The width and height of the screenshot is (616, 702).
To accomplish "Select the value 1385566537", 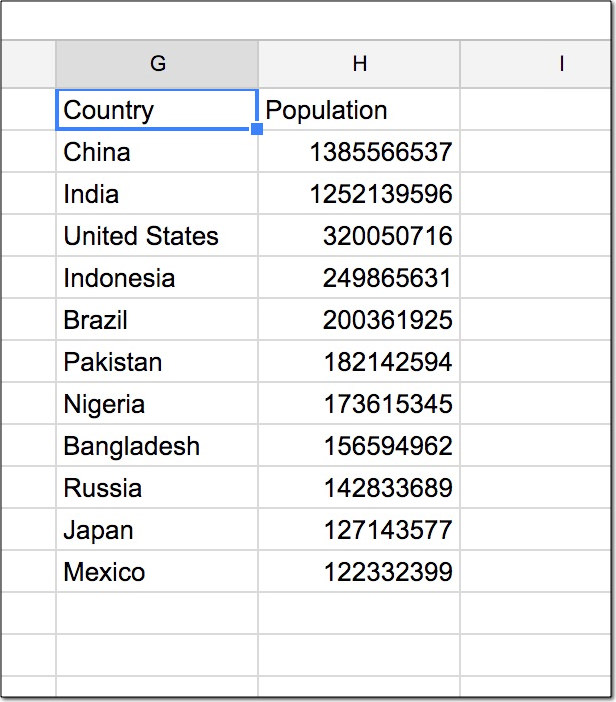I will pyautogui.click(x=359, y=152).
